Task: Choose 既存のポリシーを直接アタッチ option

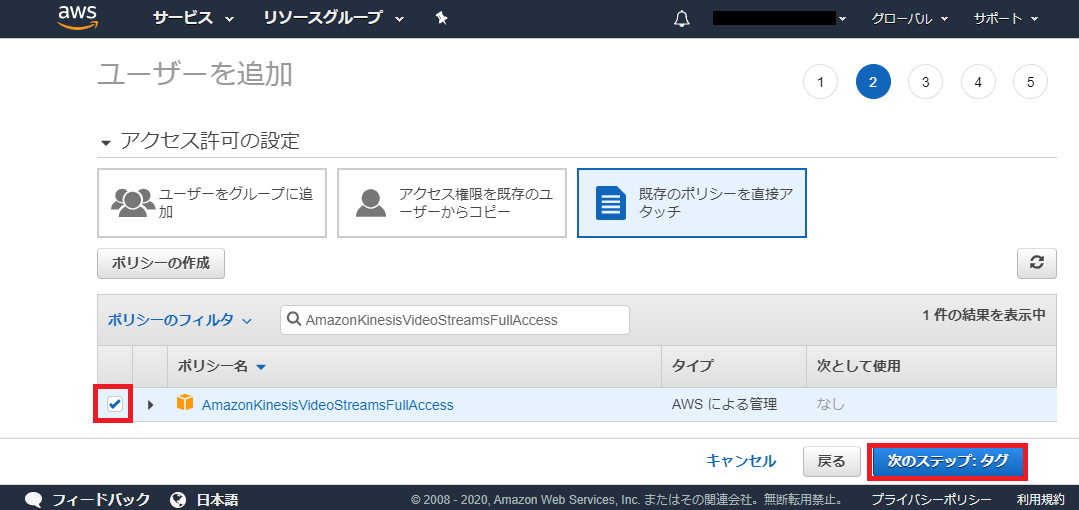Action: tap(692, 203)
